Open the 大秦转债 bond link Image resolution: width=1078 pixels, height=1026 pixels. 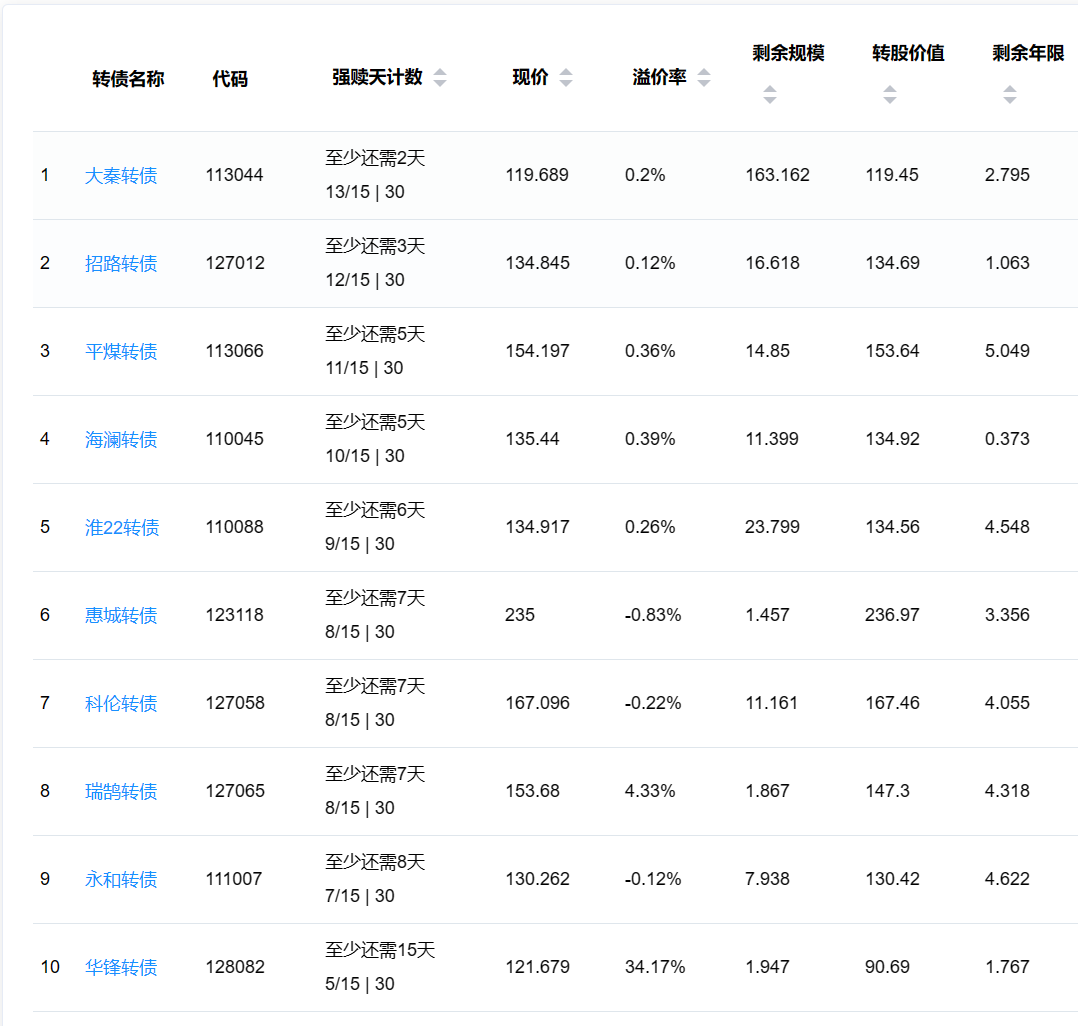click(x=121, y=176)
